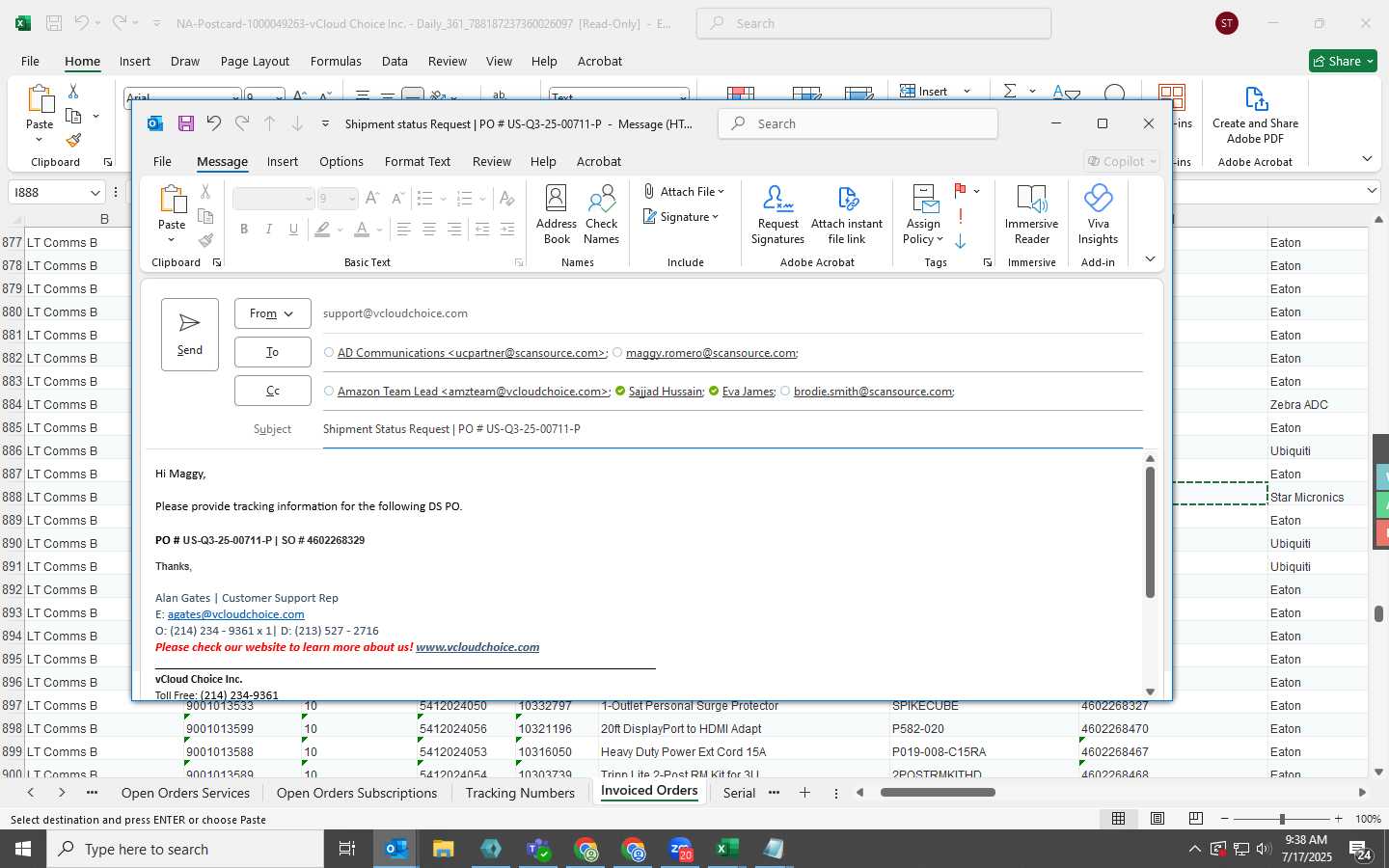This screenshot has height=868, width=1389.
Task: Open Address Book in the Names group
Action: [x=557, y=214]
